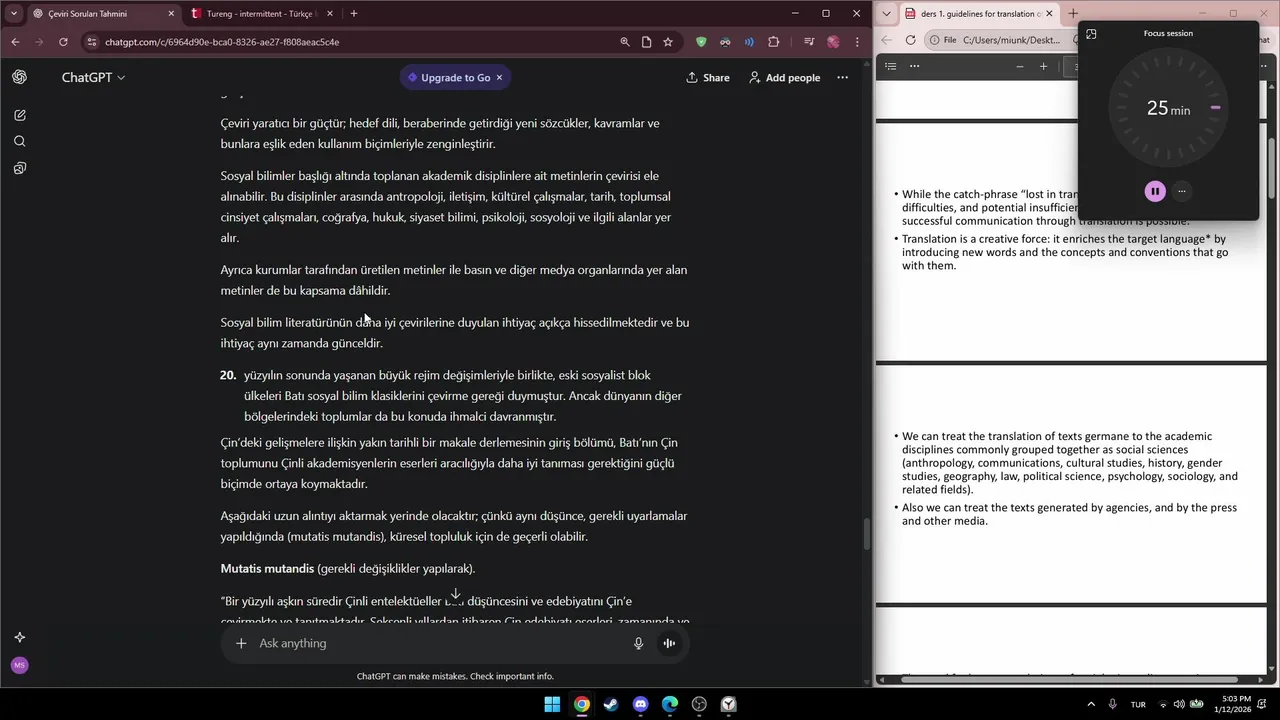1280x720 pixels.
Task: Open the search chats icon in sidebar
Action: point(19,141)
